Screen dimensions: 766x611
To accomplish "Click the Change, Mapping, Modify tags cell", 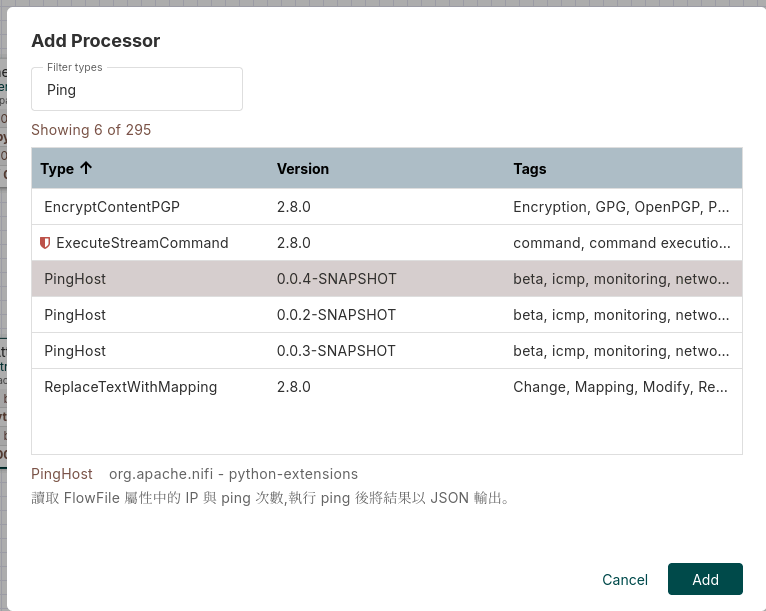I will pos(620,387).
